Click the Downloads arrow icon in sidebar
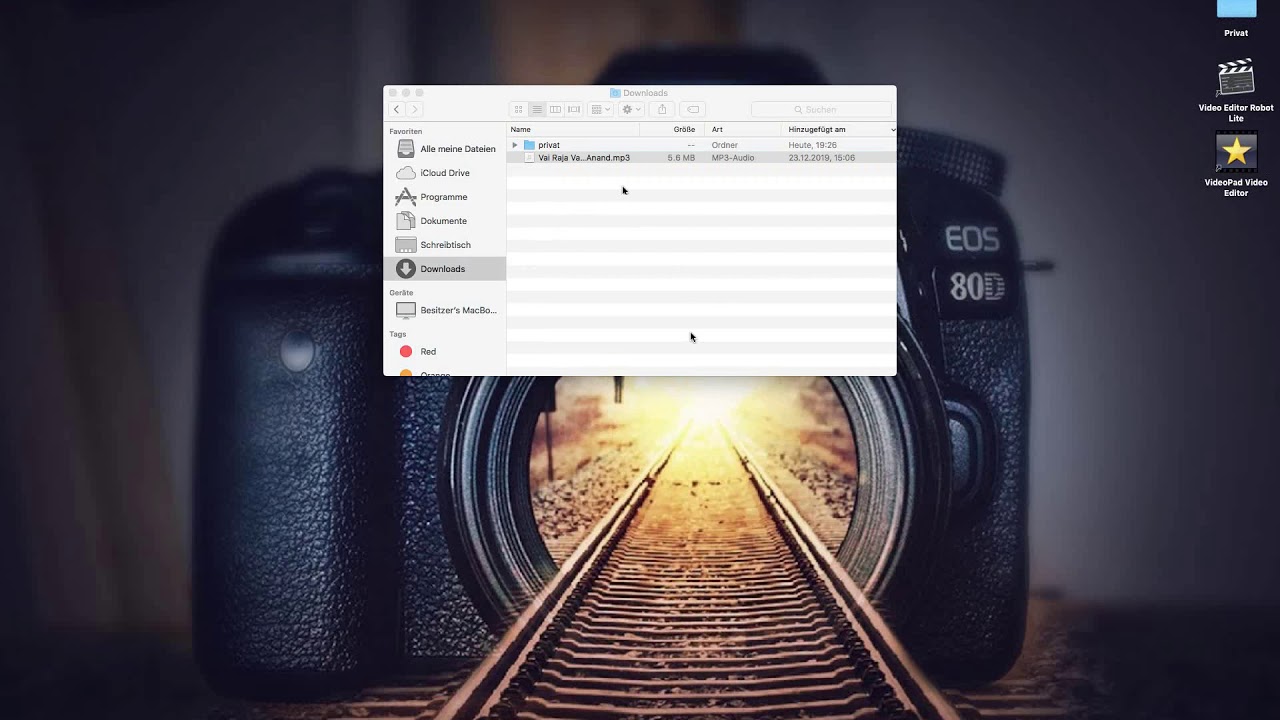This screenshot has width=1280, height=720. point(405,269)
